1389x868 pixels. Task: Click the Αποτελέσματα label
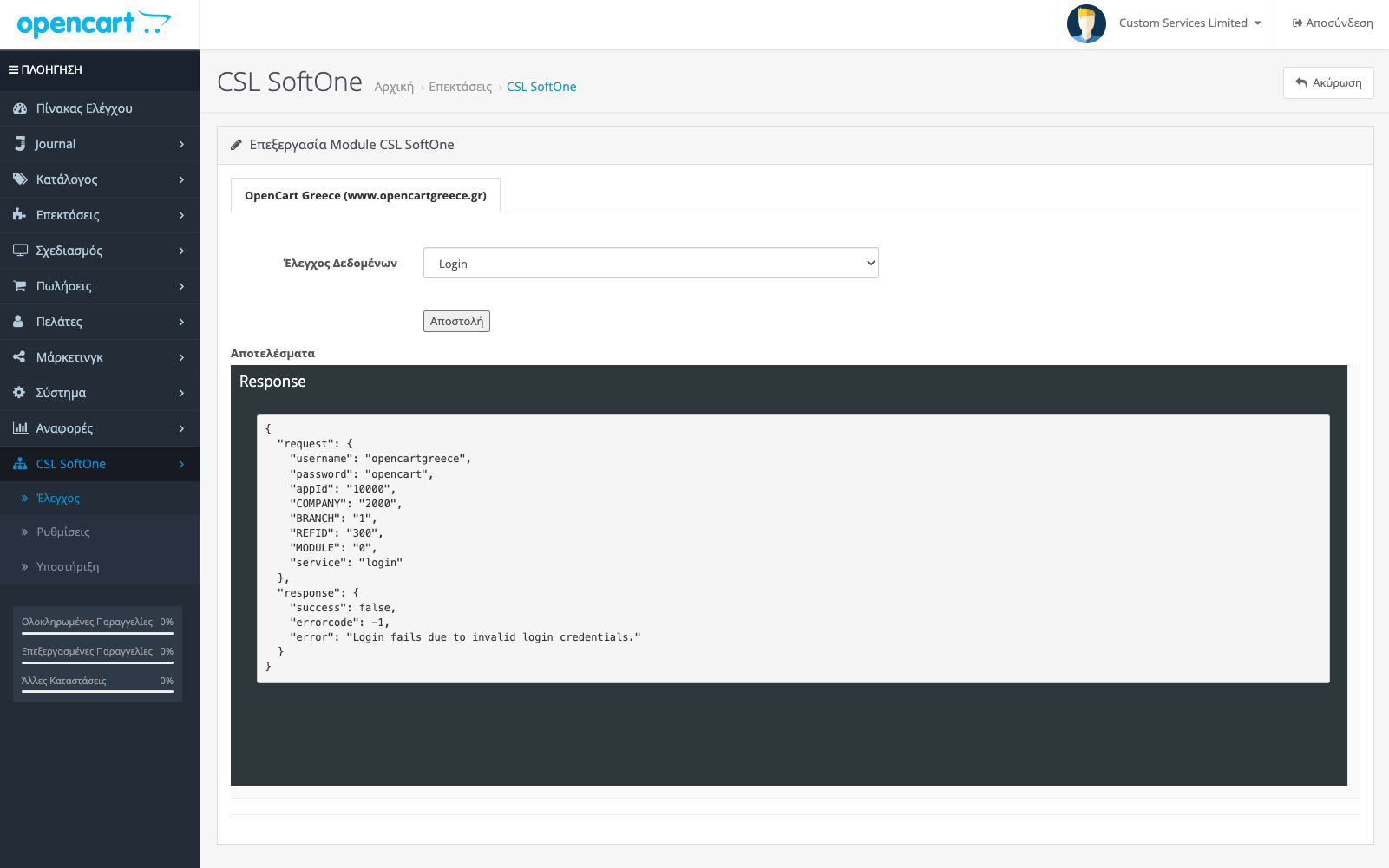[x=272, y=354]
